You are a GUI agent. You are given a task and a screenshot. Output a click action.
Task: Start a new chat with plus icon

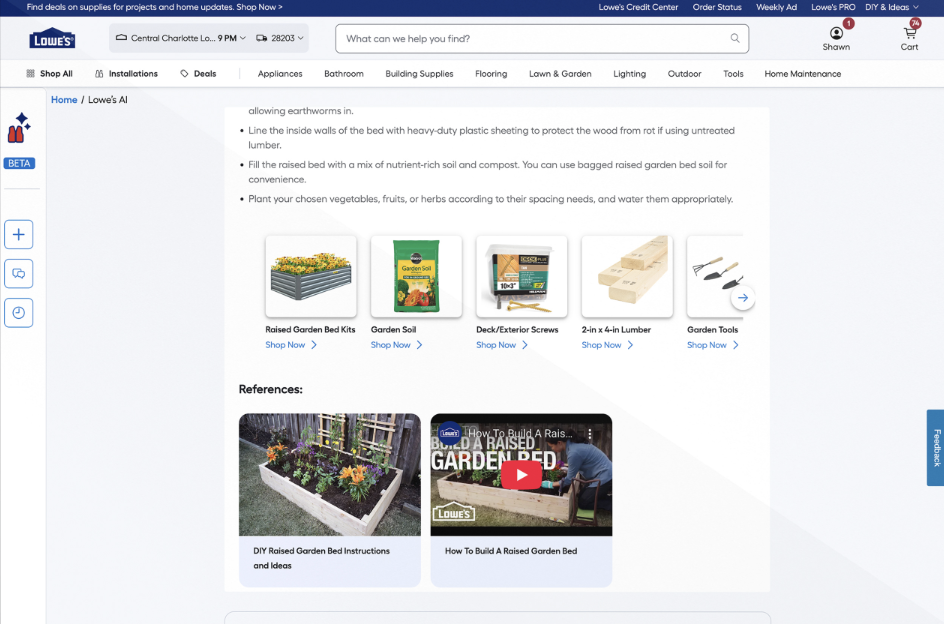click(x=19, y=234)
